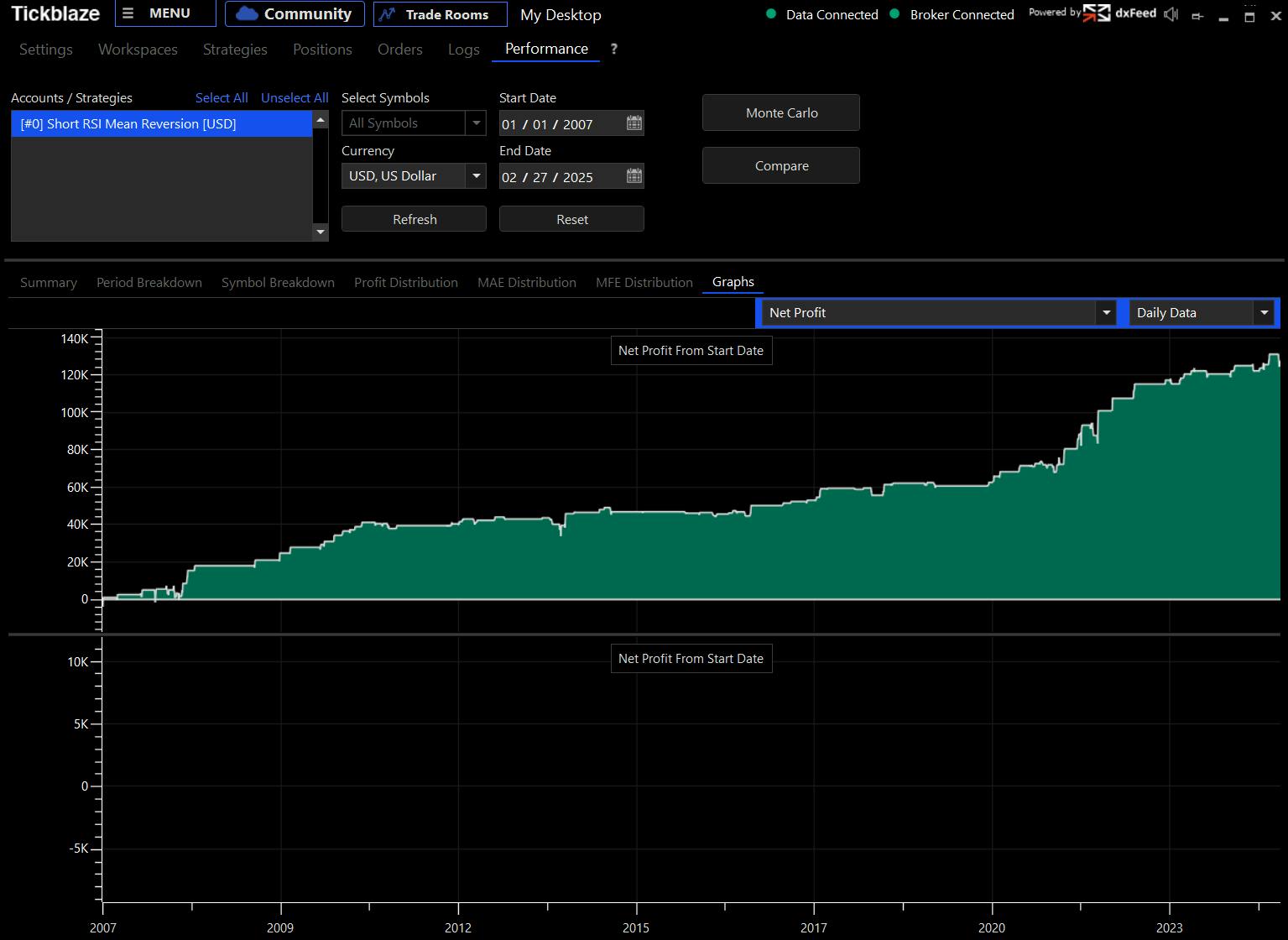Click the Refresh button

coord(414,219)
